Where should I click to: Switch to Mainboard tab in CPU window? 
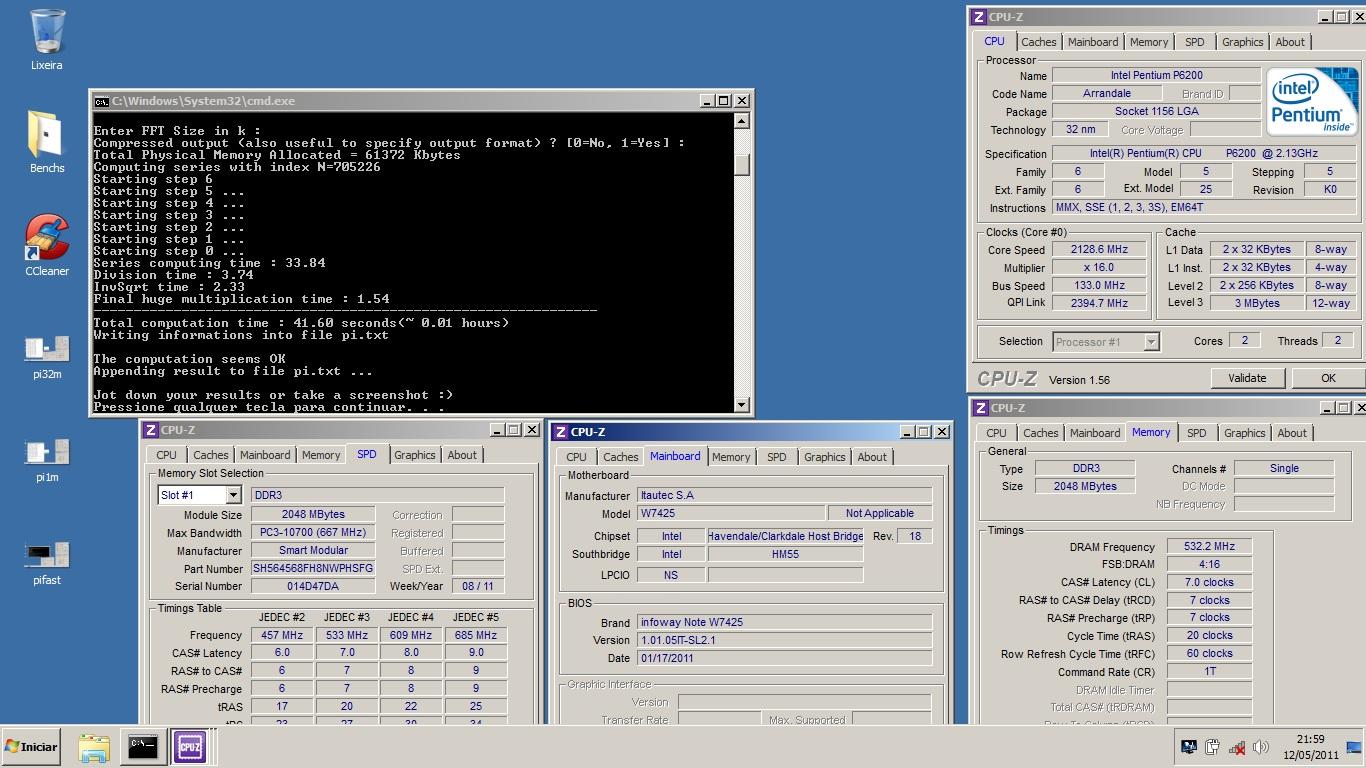(1093, 42)
